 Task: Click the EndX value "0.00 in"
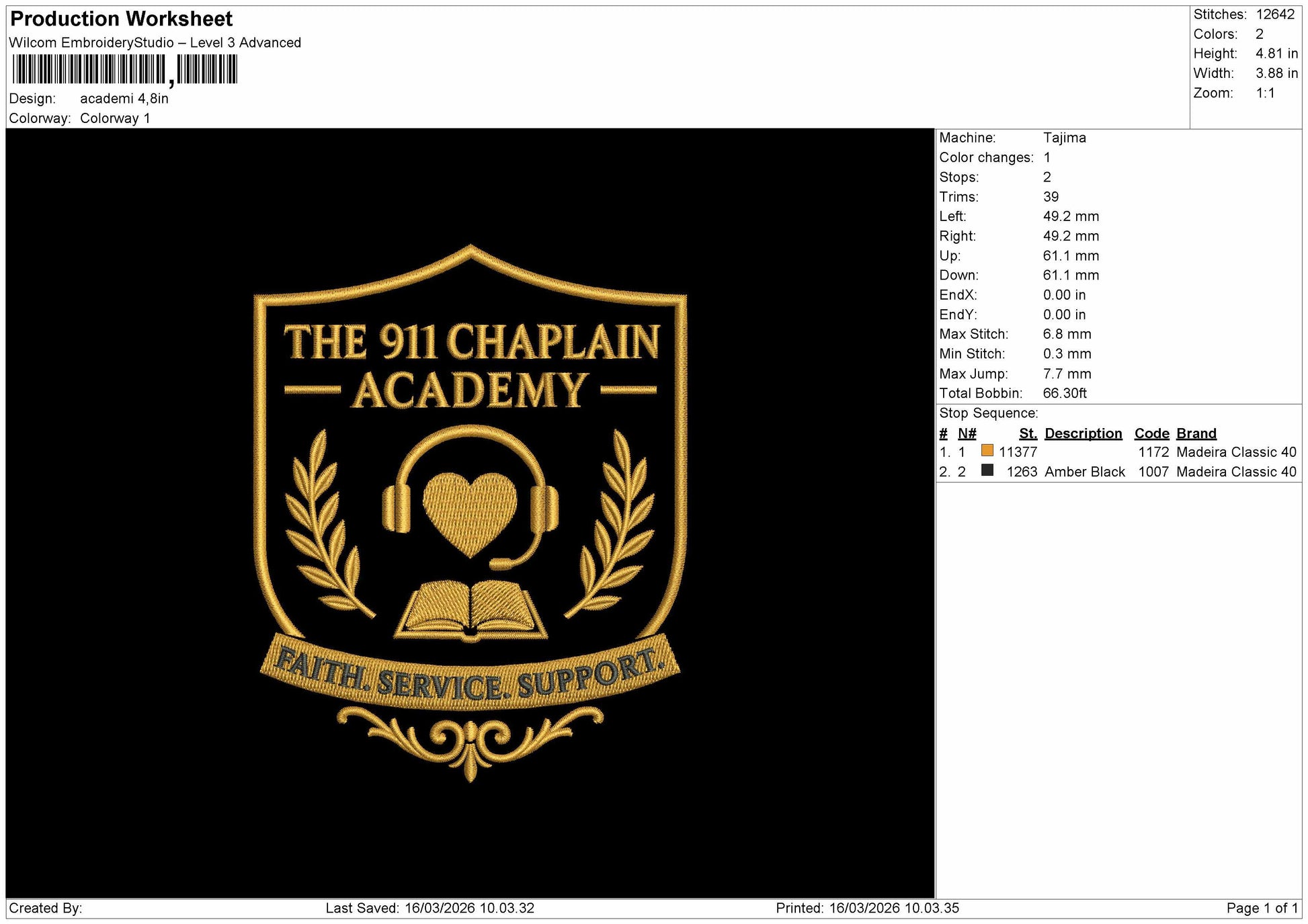tap(1065, 295)
